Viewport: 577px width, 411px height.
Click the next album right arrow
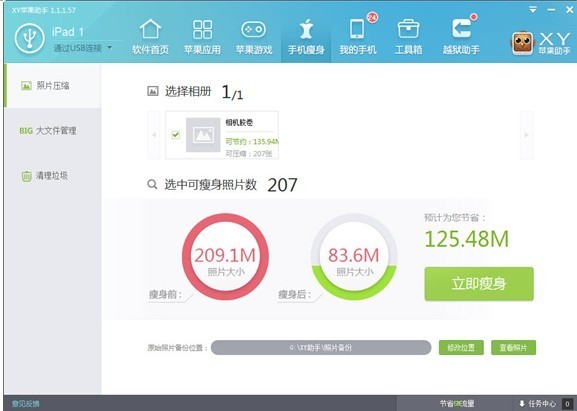click(x=526, y=135)
